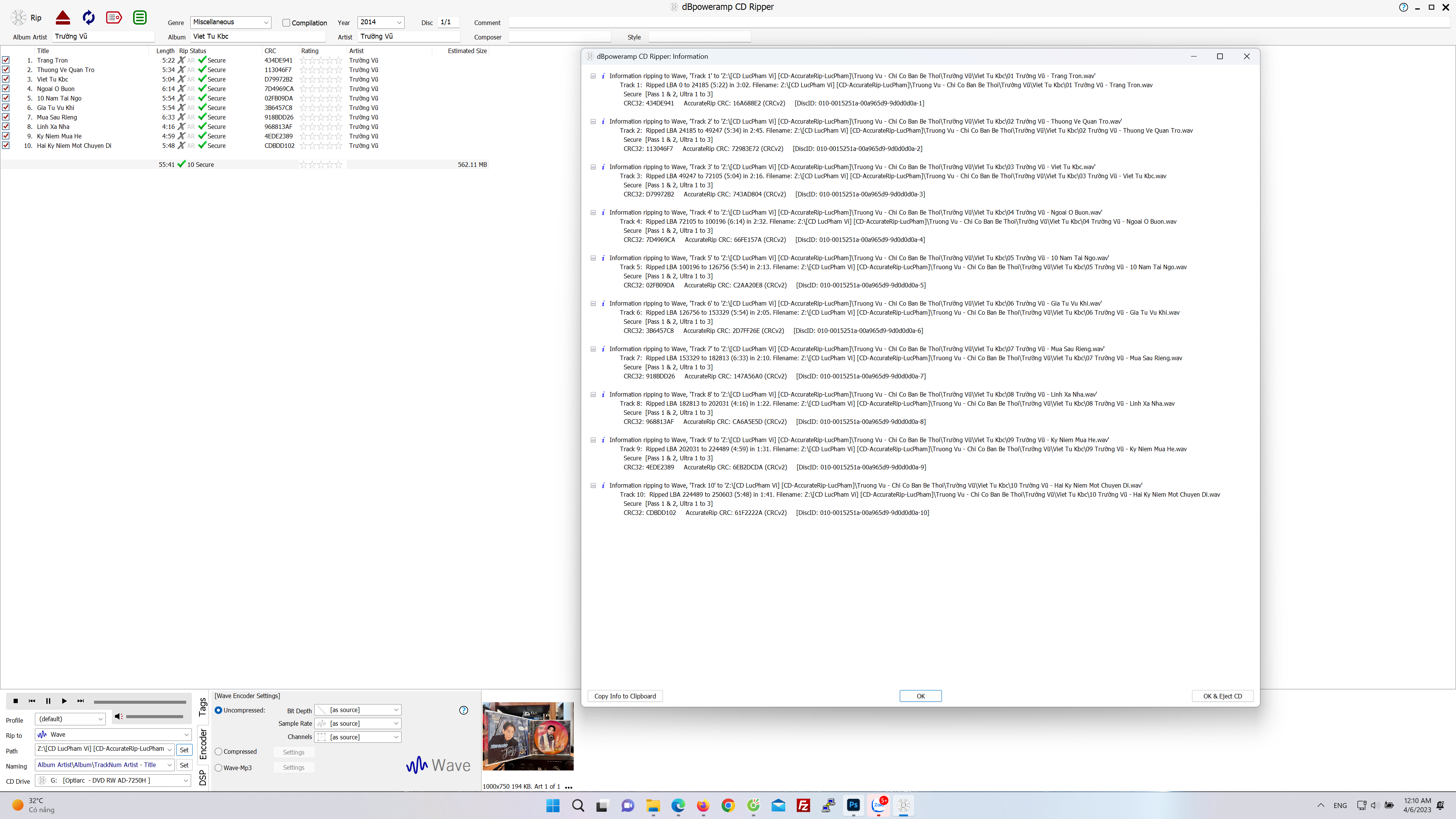Open the green options list icon

click(x=140, y=17)
